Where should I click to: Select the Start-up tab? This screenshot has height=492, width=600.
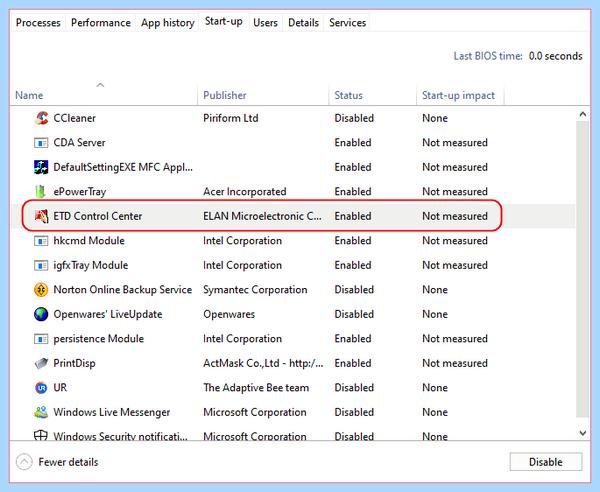(x=223, y=21)
